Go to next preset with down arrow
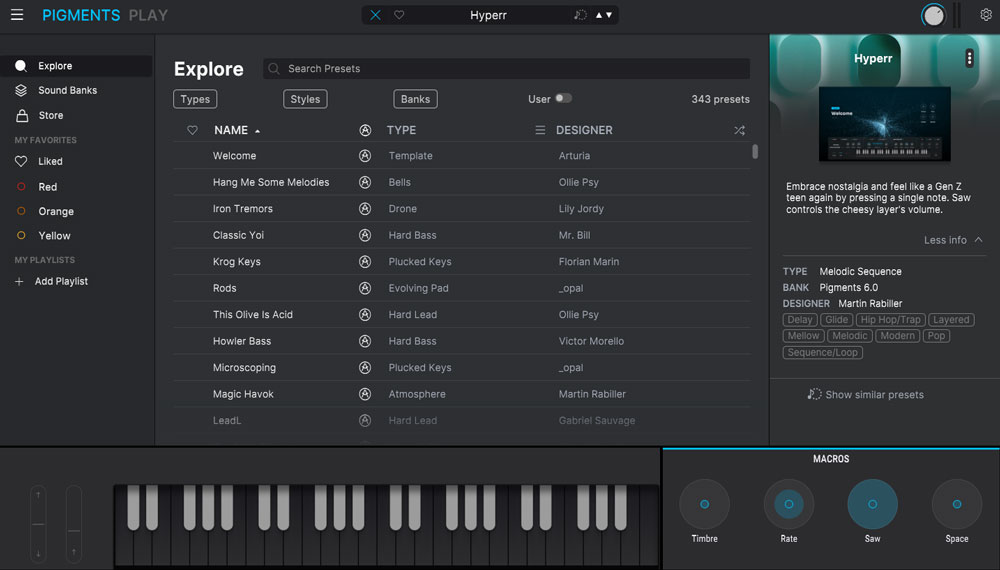The image size is (1000, 570). tap(609, 15)
